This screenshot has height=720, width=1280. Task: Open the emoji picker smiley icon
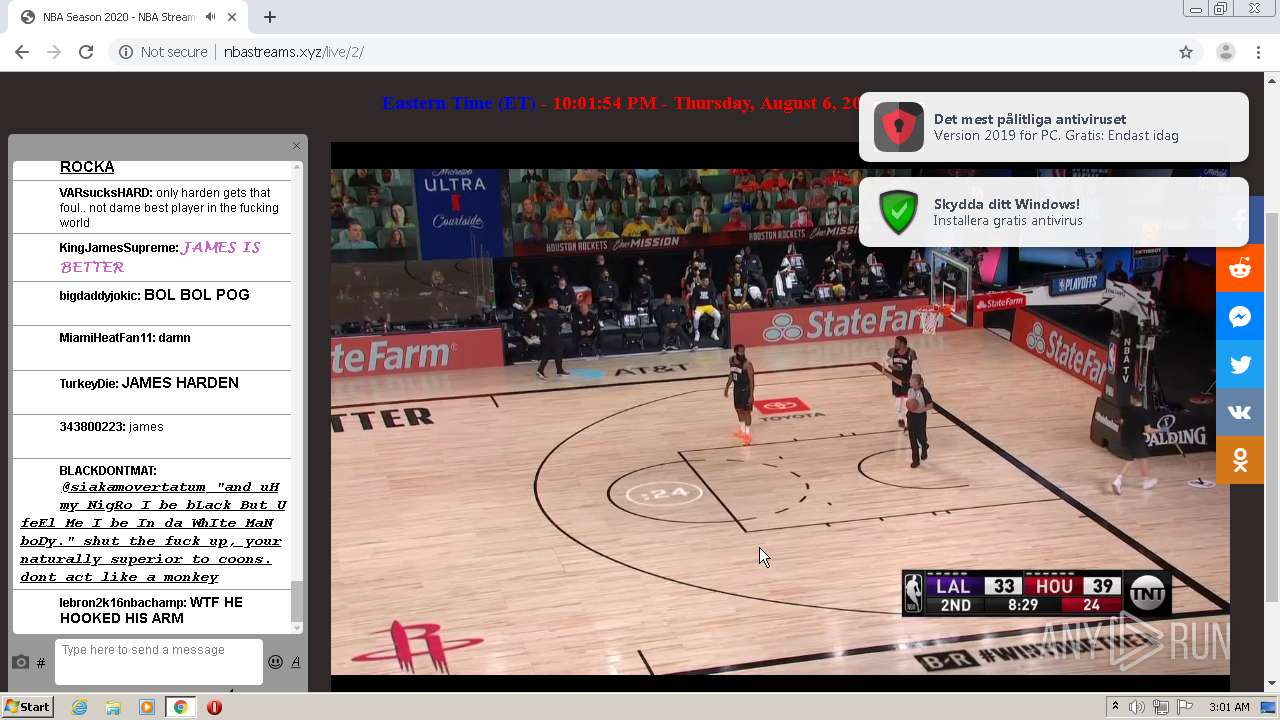[275, 662]
